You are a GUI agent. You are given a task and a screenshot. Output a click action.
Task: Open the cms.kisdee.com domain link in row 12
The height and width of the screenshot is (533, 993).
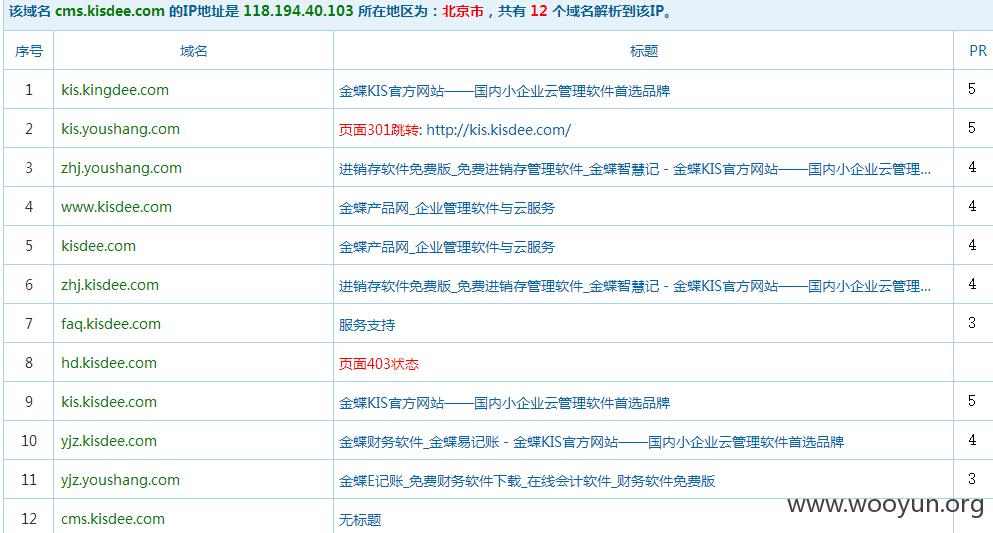coord(113,519)
